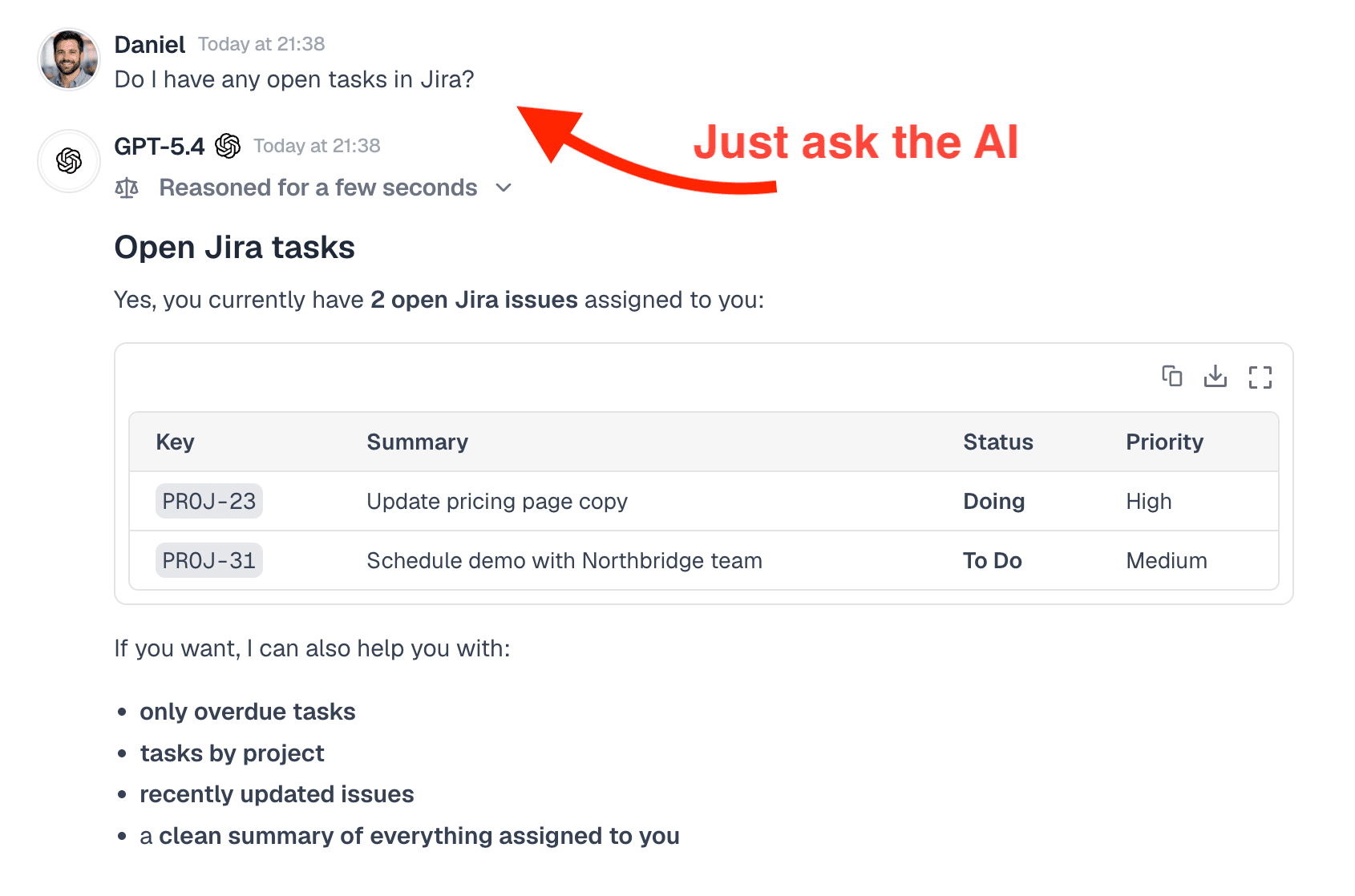Click the High priority value for PROJ-23
Screen dimensions: 1355x896
[x=1148, y=501]
